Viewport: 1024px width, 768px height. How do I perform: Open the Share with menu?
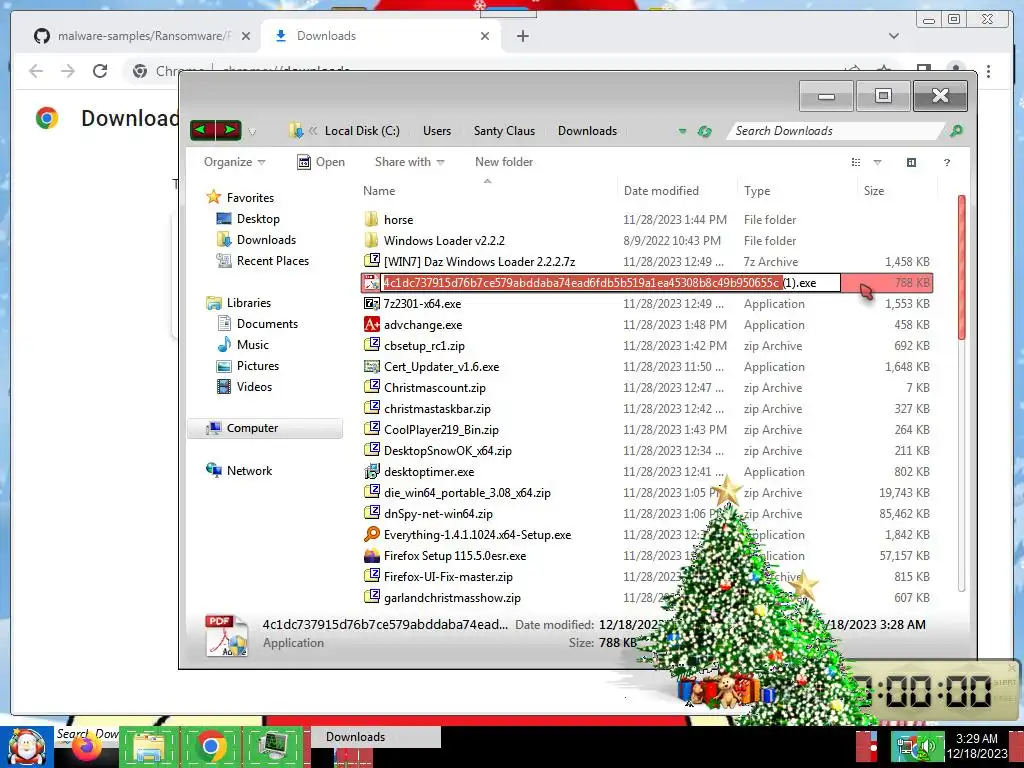tap(409, 162)
